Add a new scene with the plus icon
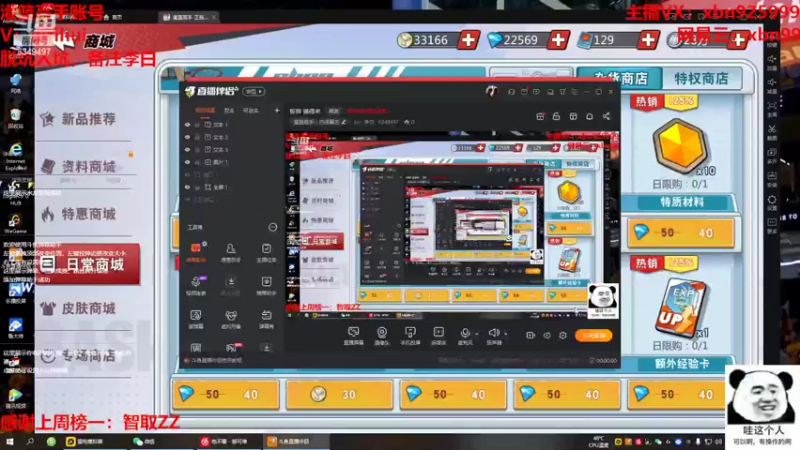Image resolution: width=800 pixels, height=450 pixels. coord(277,110)
